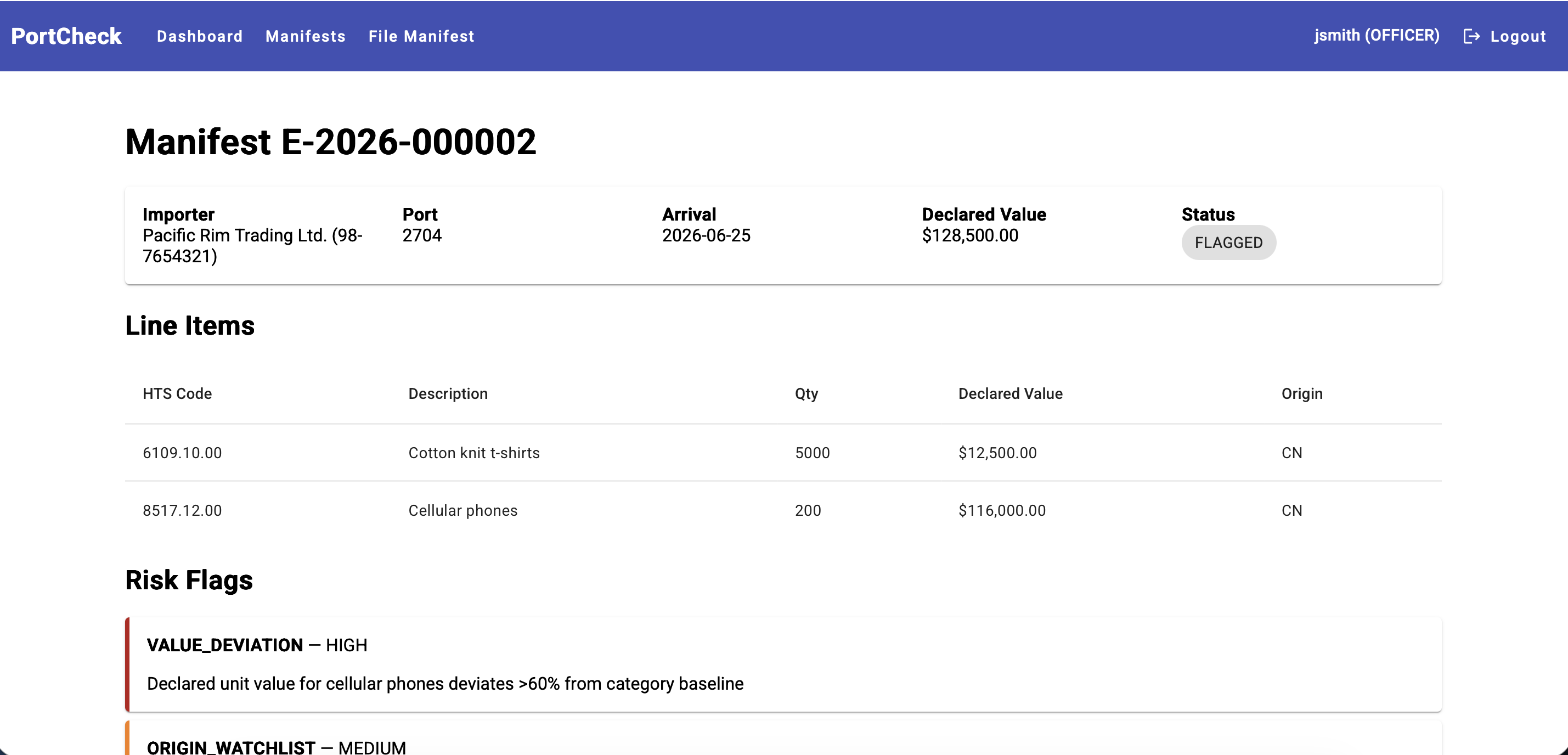Select HTS code 8517.12.00

coord(182,510)
